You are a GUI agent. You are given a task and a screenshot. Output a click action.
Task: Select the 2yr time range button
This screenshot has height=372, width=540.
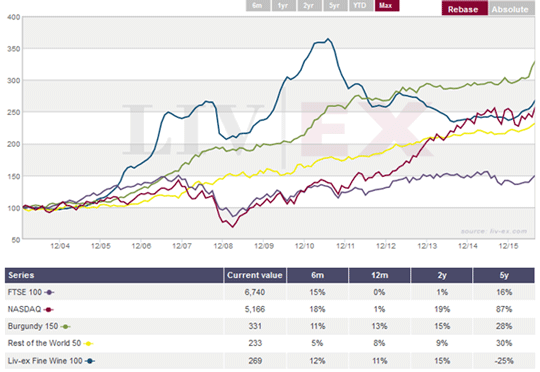click(x=309, y=6)
